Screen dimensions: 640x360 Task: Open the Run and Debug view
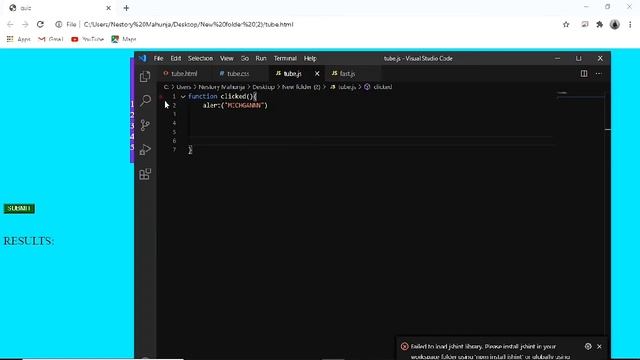[145, 149]
